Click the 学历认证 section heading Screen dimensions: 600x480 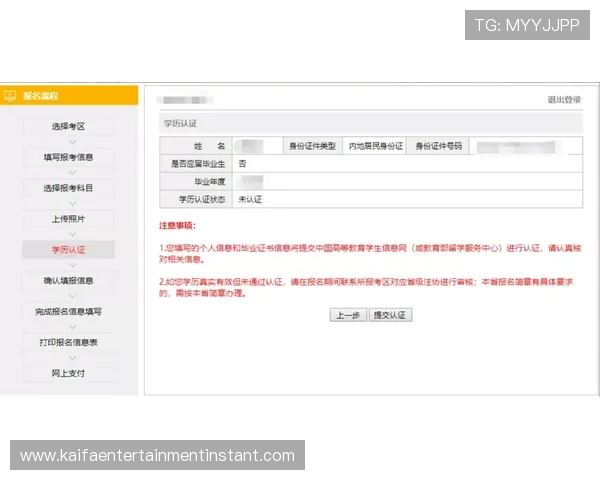click(x=181, y=123)
